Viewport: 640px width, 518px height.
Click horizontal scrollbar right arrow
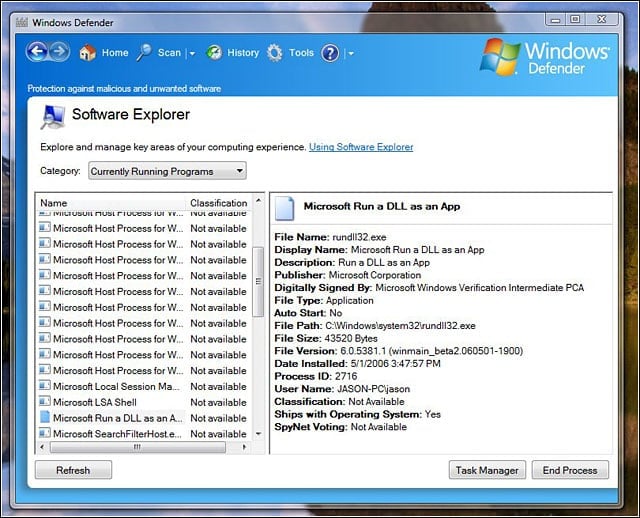pos(244,447)
